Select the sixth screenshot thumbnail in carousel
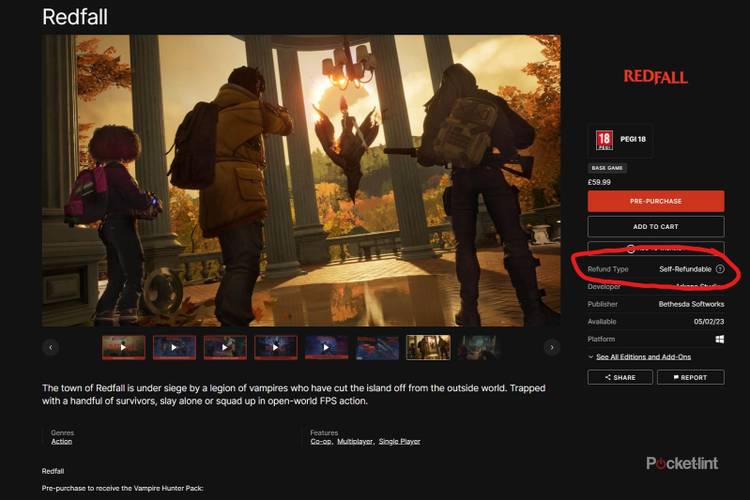The height and width of the screenshot is (500, 750). click(x=377, y=348)
